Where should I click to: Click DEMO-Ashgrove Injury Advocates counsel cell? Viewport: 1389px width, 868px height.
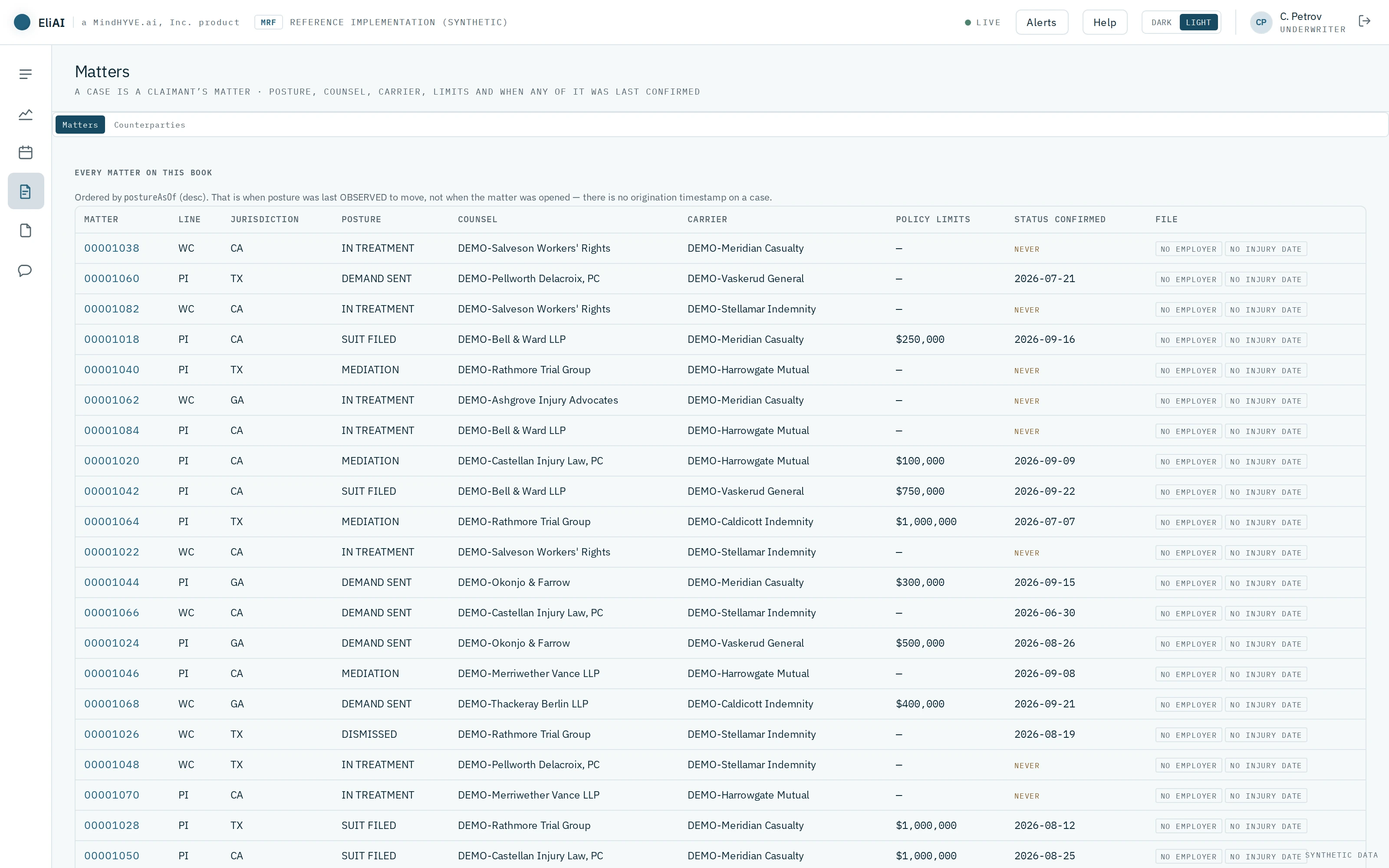(538, 400)
